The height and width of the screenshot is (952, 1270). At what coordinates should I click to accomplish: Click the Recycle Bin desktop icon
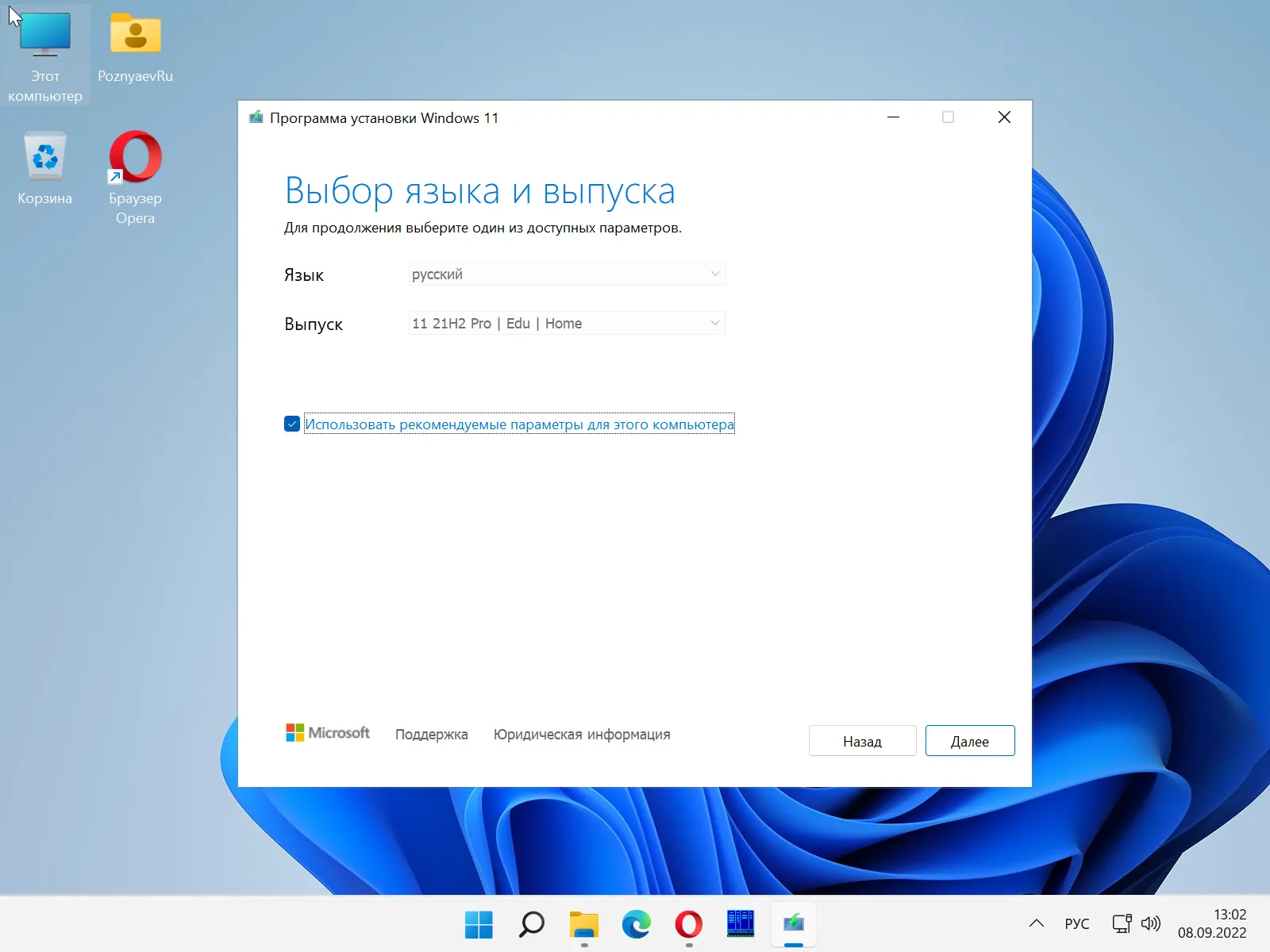(45, 168)
